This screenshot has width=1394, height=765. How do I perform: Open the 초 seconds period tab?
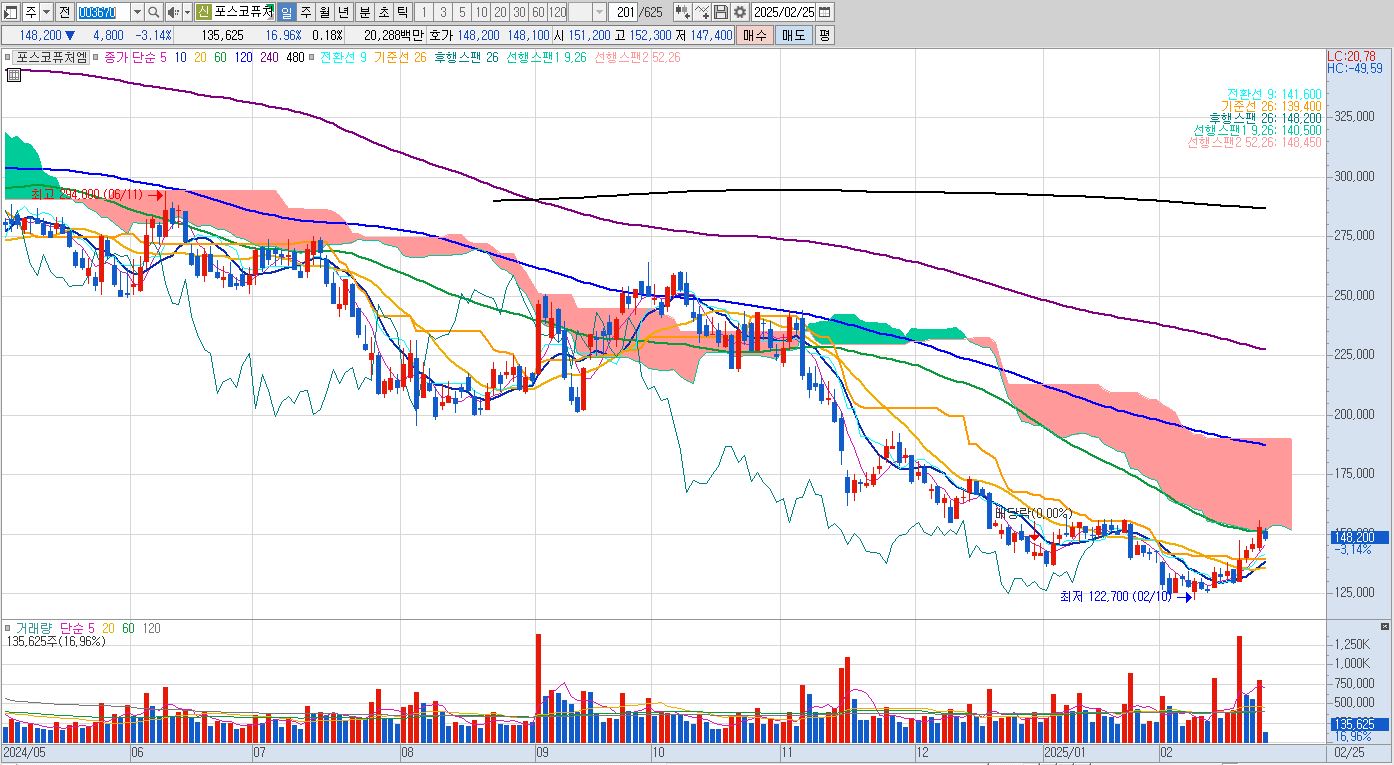coord(383,12)
